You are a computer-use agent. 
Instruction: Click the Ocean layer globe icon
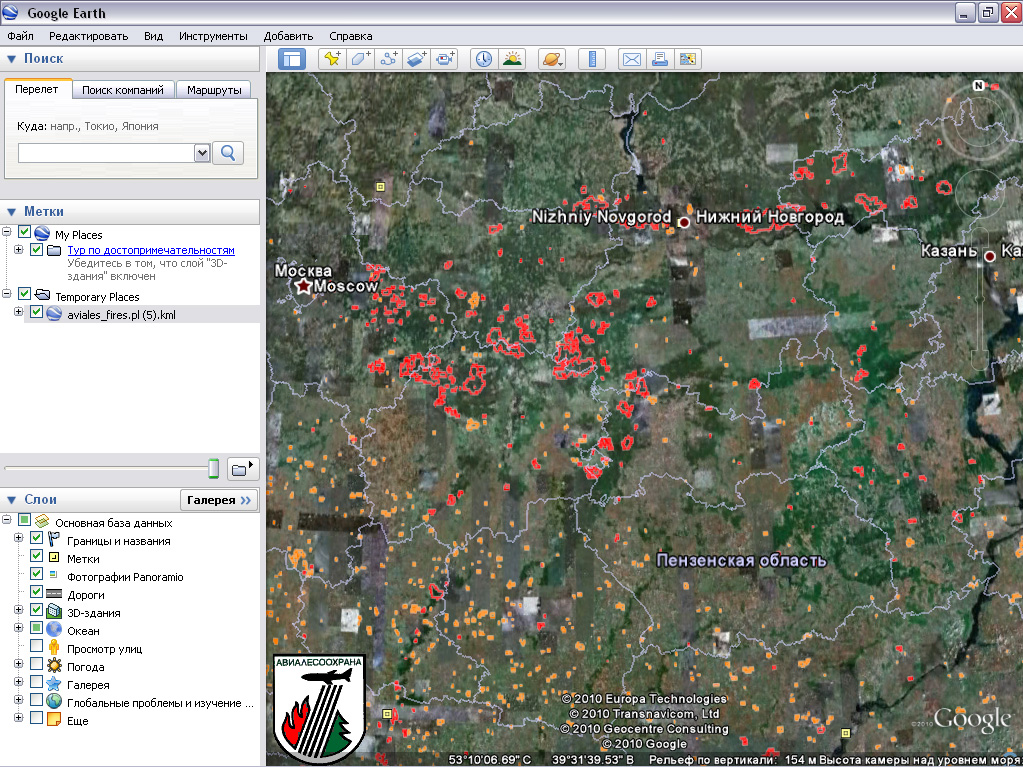(54, 630)
